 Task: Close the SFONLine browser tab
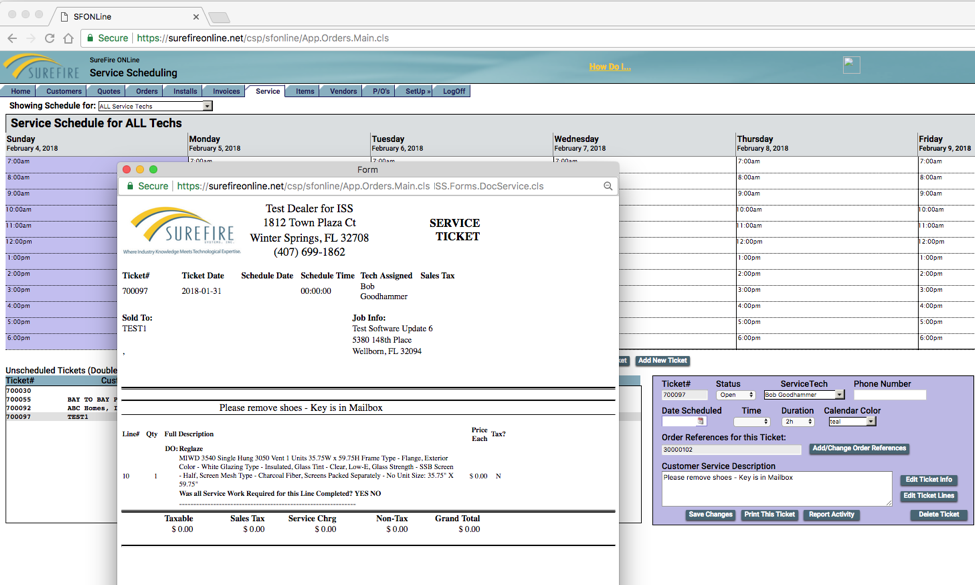pyautogui.click(x=196, y=17)
